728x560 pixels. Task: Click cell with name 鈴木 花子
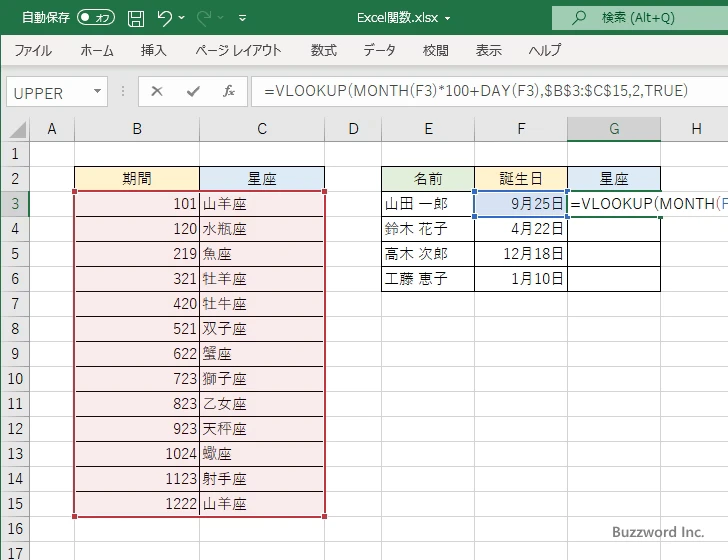[x=428, y=229]
